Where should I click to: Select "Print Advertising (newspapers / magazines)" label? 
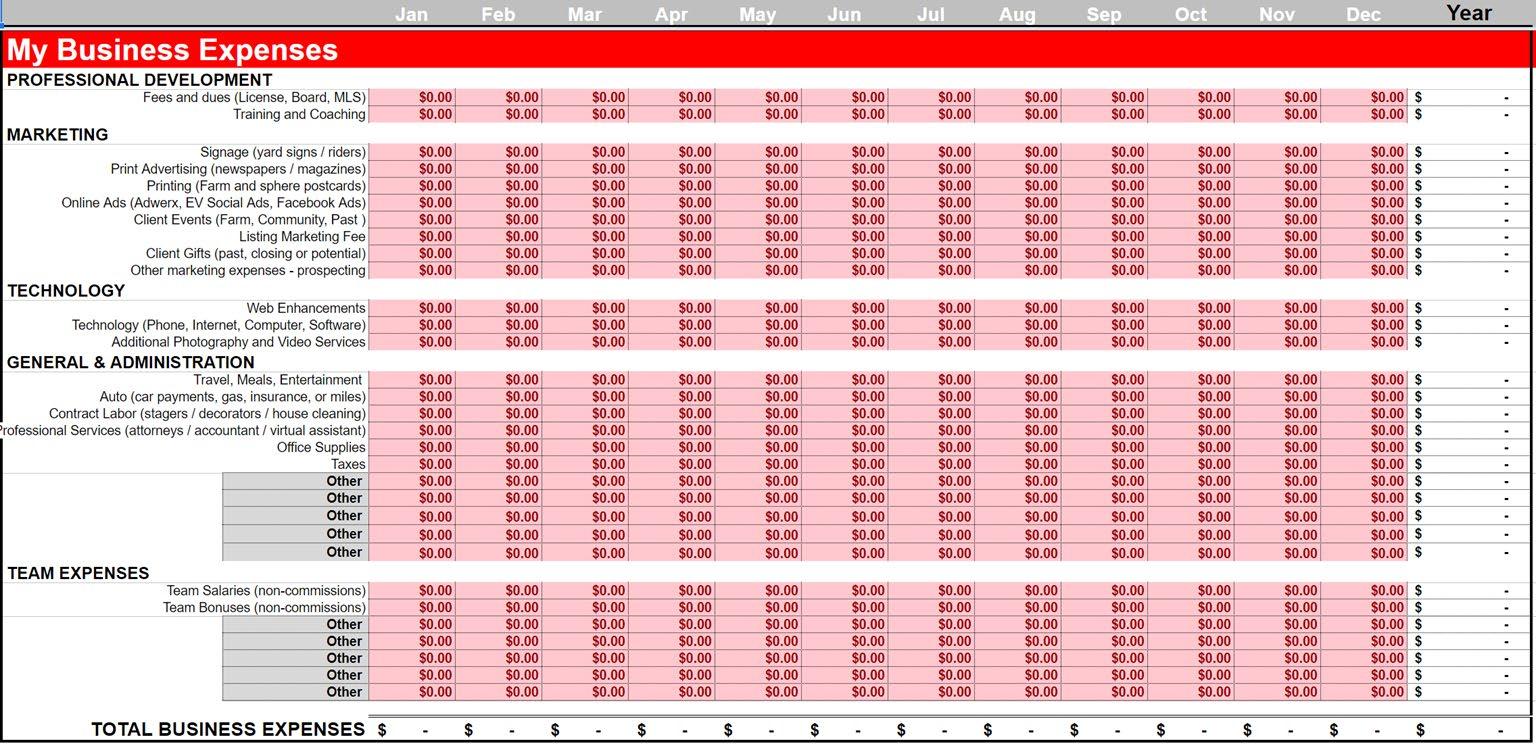(239, 170)
